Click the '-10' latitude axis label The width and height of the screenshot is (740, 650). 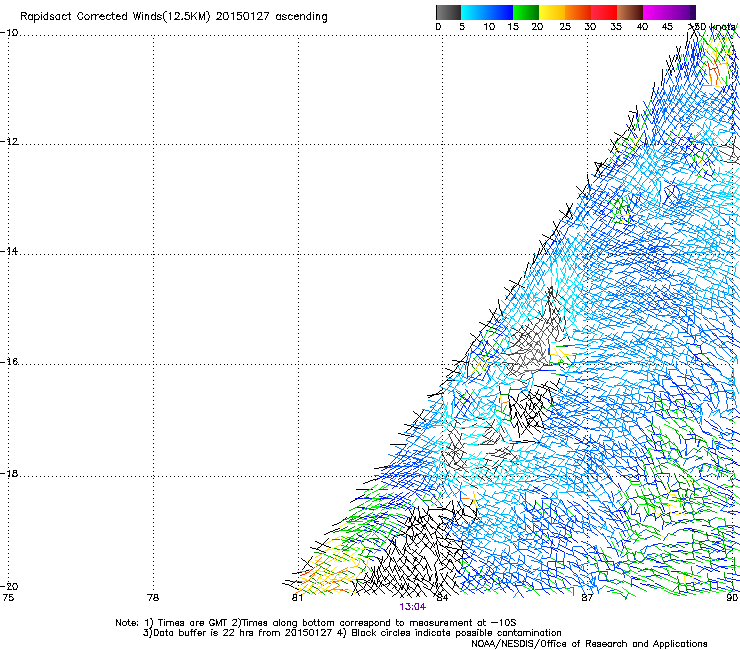(x=9, y=33)
